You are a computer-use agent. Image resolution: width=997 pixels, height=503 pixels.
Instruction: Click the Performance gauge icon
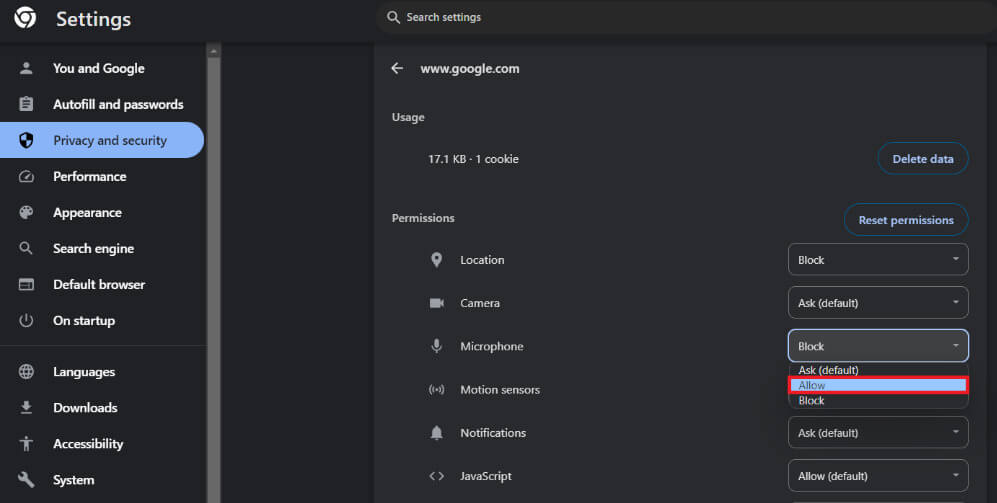click(x=26, y=177)
